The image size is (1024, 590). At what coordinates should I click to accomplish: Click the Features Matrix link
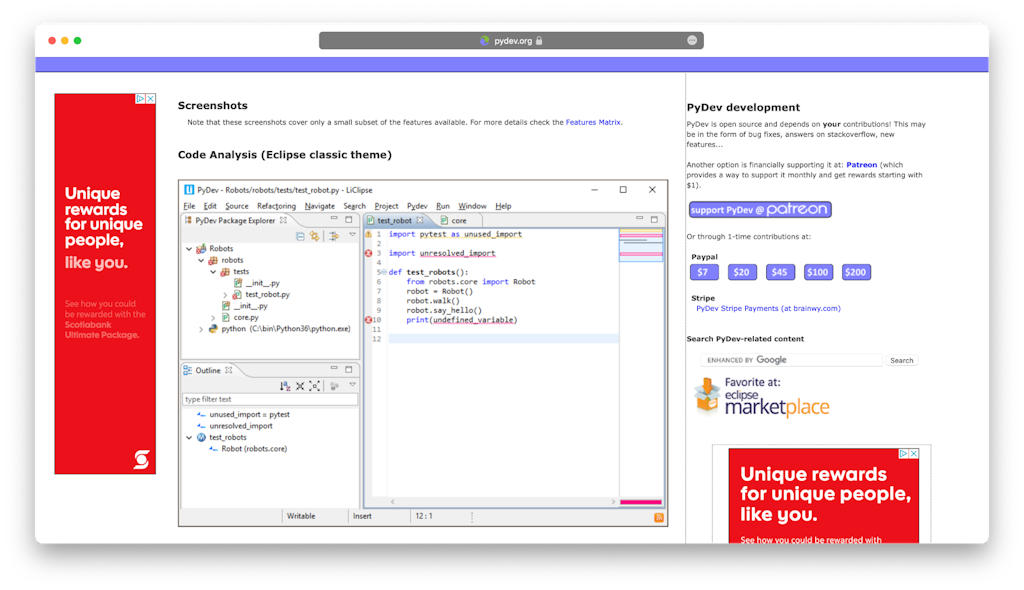(x=595, y=121)
